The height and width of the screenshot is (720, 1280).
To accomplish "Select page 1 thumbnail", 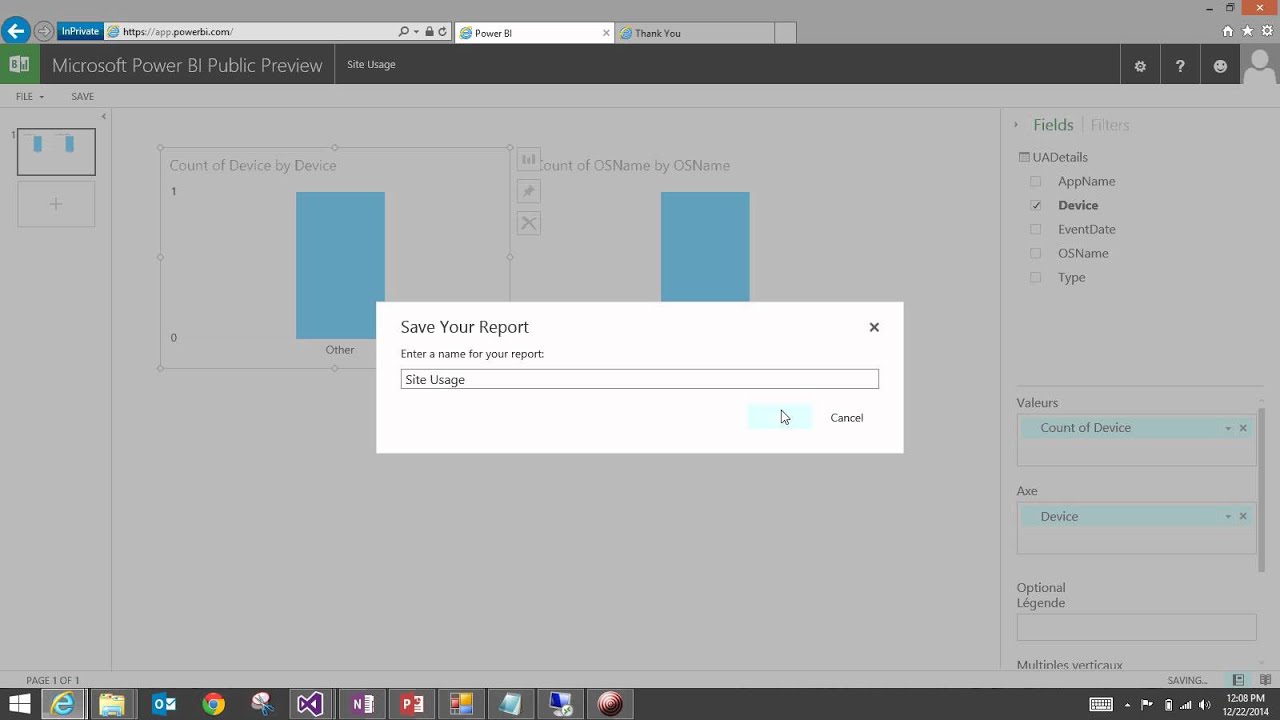I will tap(56, 152).
